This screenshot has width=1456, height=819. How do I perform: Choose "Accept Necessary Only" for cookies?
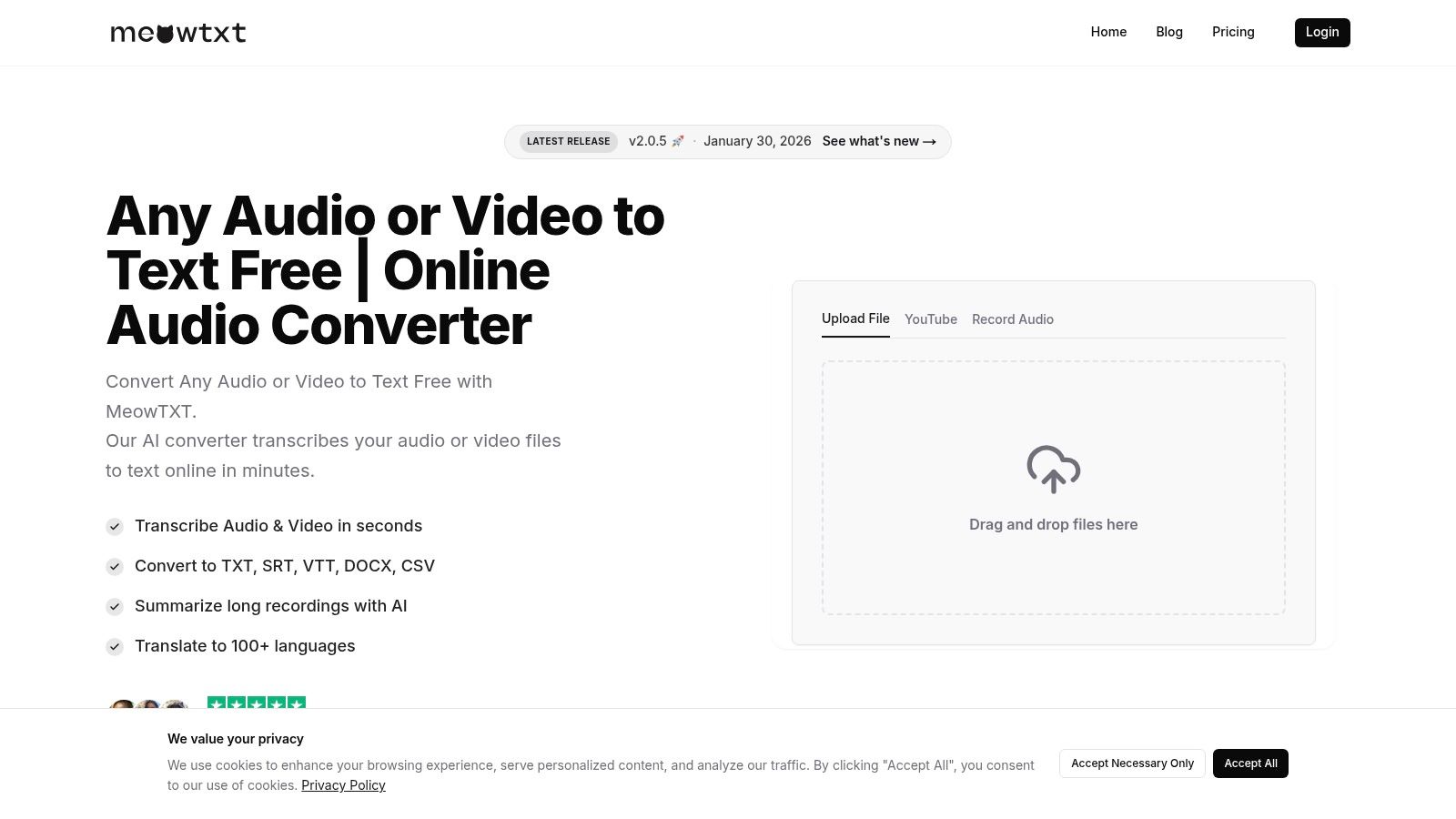(1132, 763)
